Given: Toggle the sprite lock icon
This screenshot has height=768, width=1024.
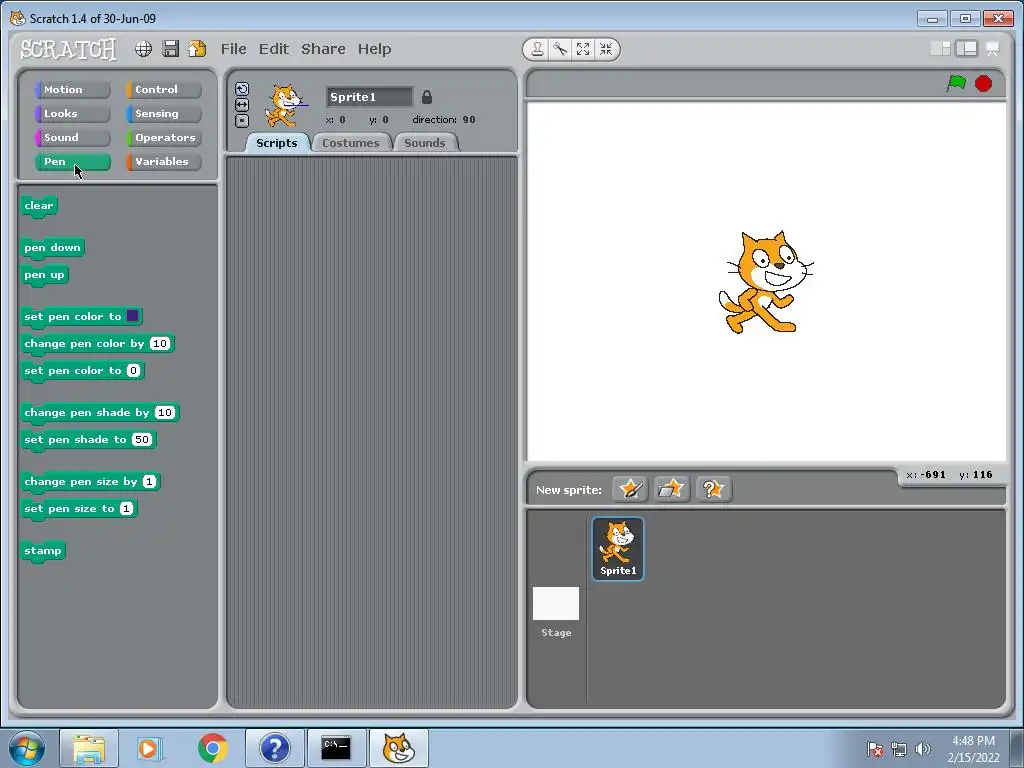Looking at the screenshot, I should coord(426,97).
